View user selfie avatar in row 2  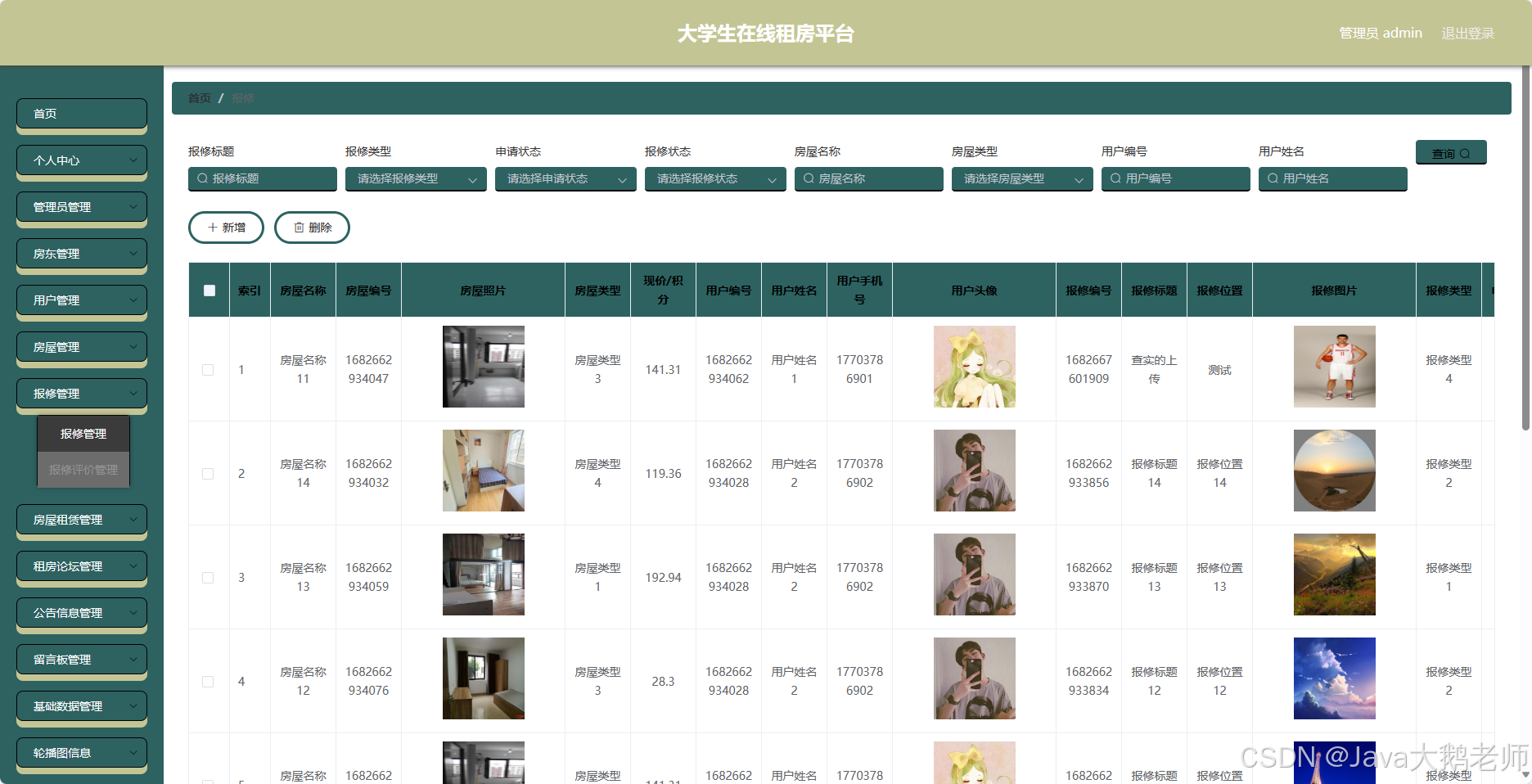pos(975,471)
